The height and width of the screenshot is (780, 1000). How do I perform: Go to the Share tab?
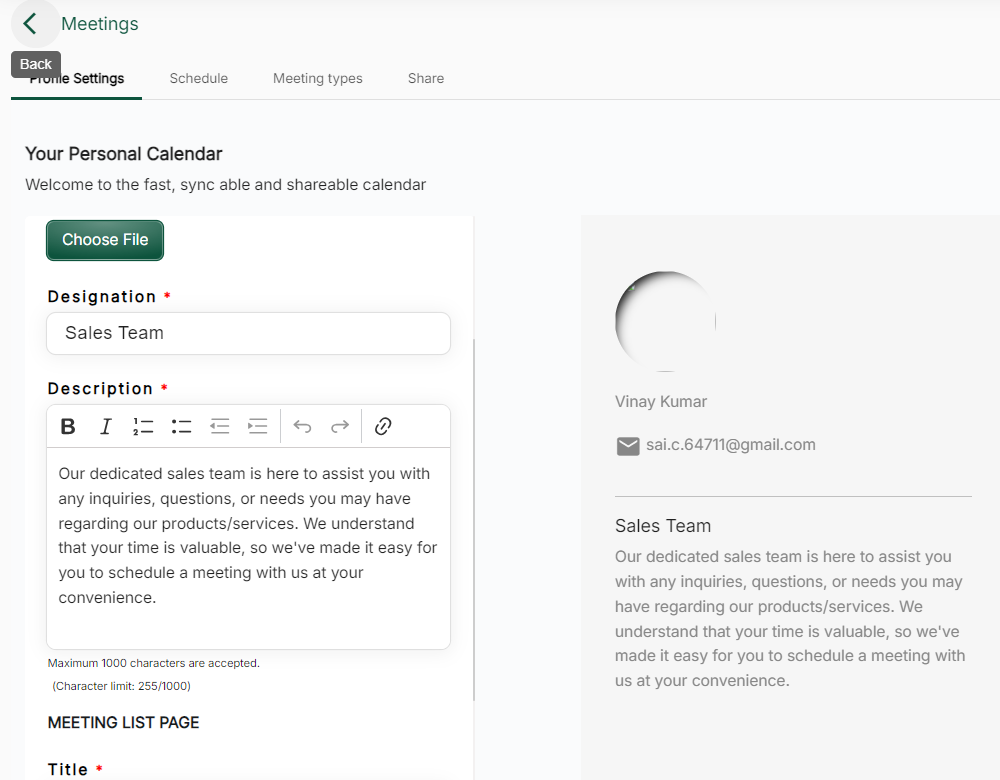pos(425,78)
